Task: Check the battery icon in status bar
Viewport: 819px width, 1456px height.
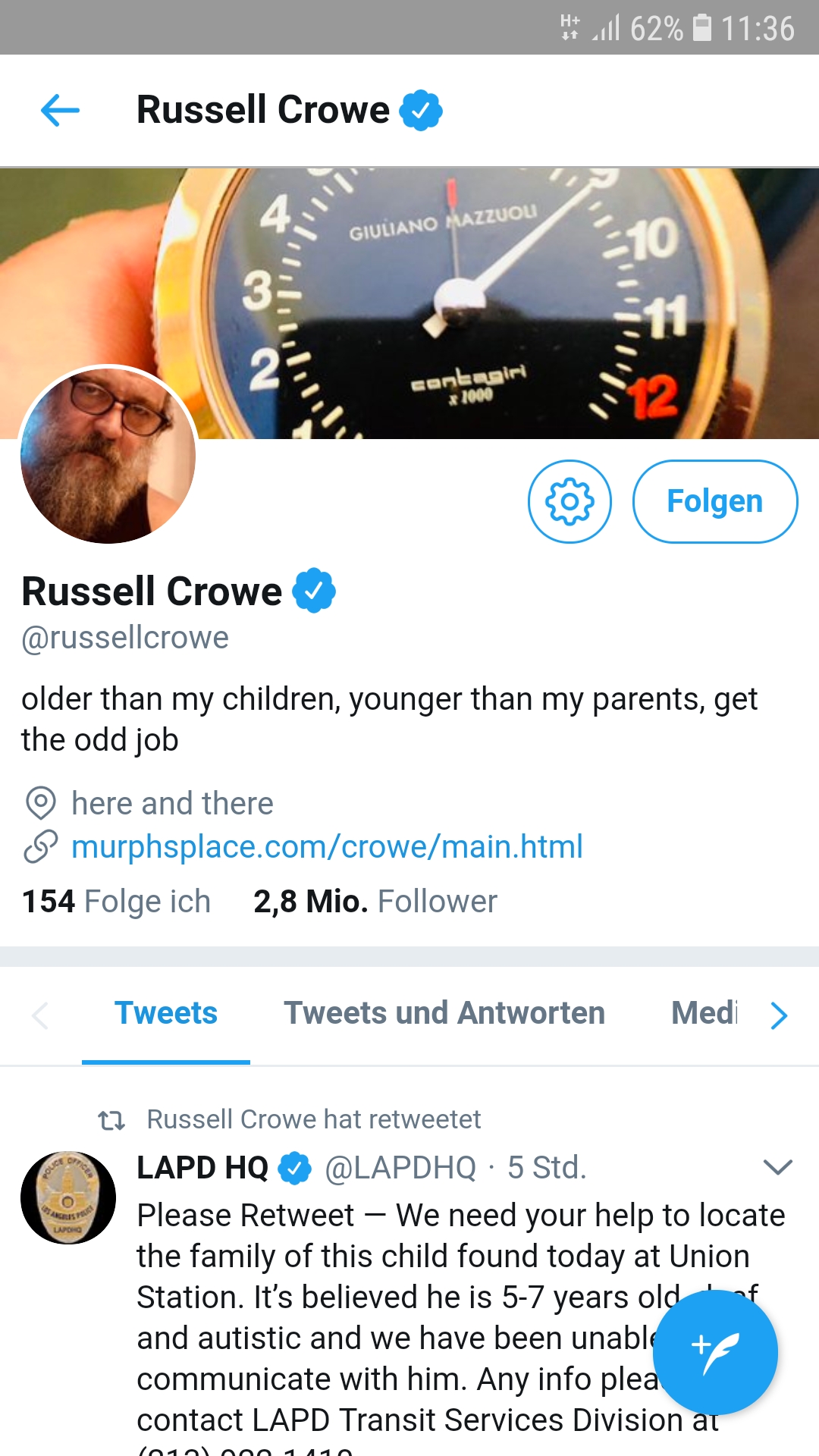Action: tap(703, 28)
